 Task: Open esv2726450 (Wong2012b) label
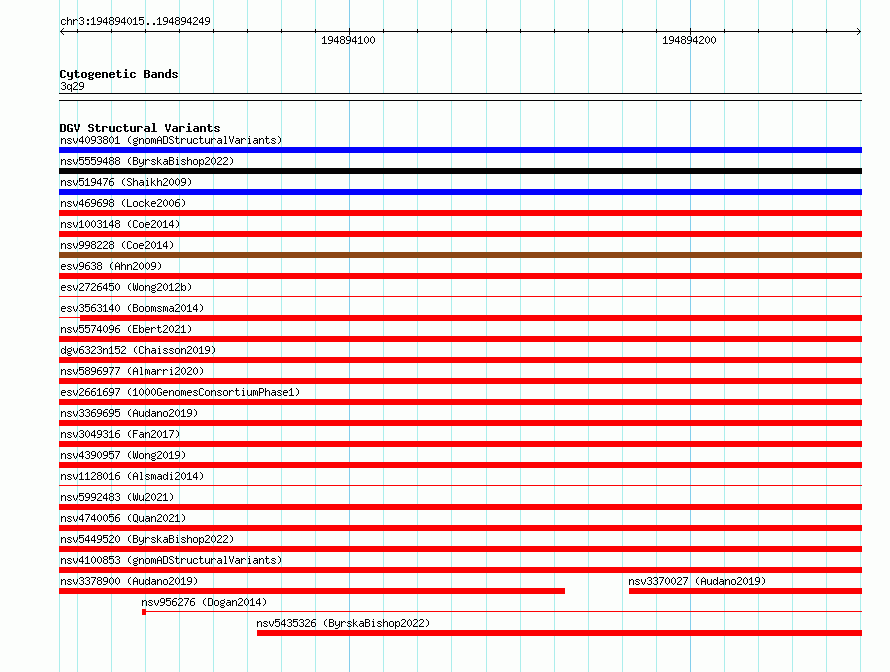coord(126,287)
